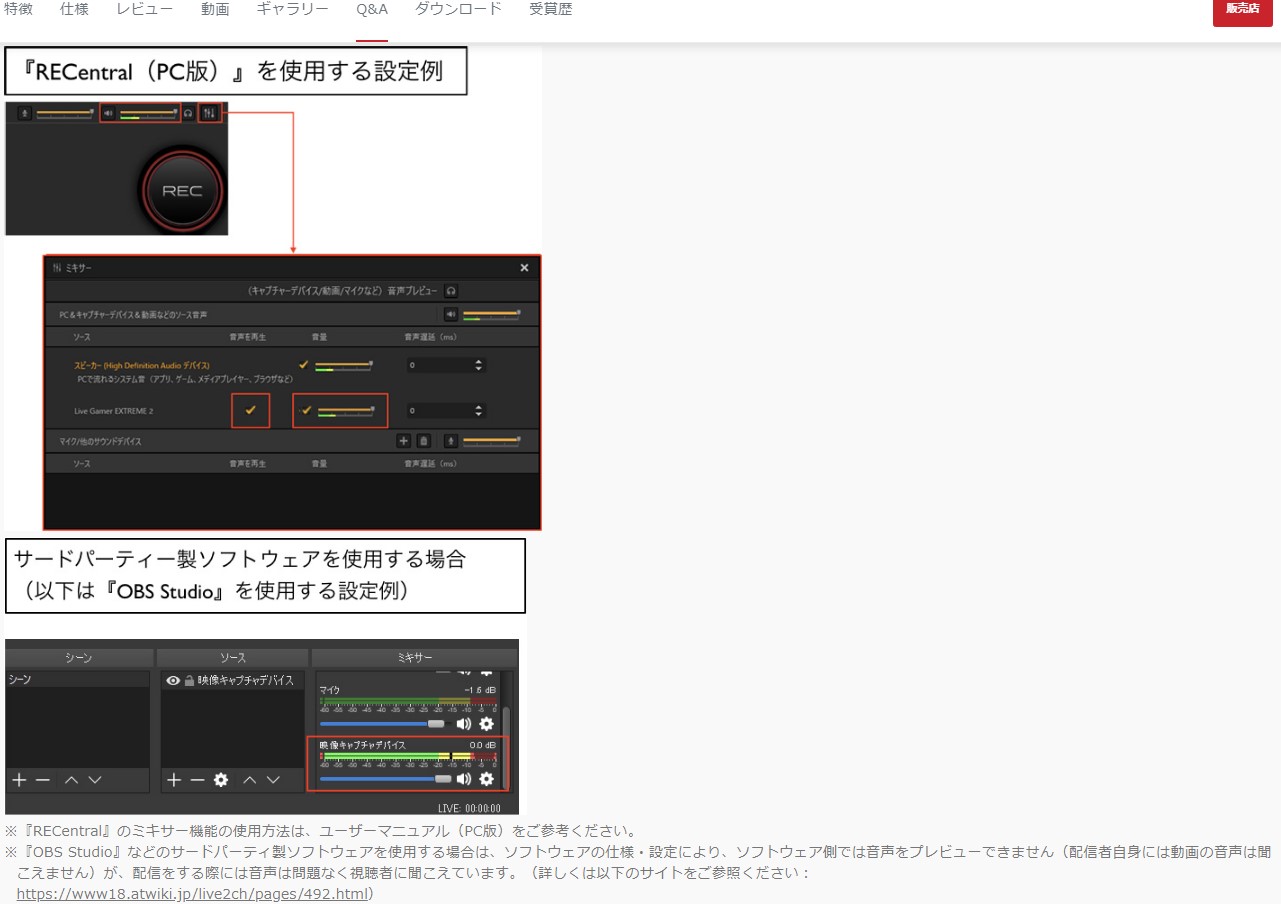Remove source with the minus icon
Screen dimensions: 1281x904
(x=197, y=780)
